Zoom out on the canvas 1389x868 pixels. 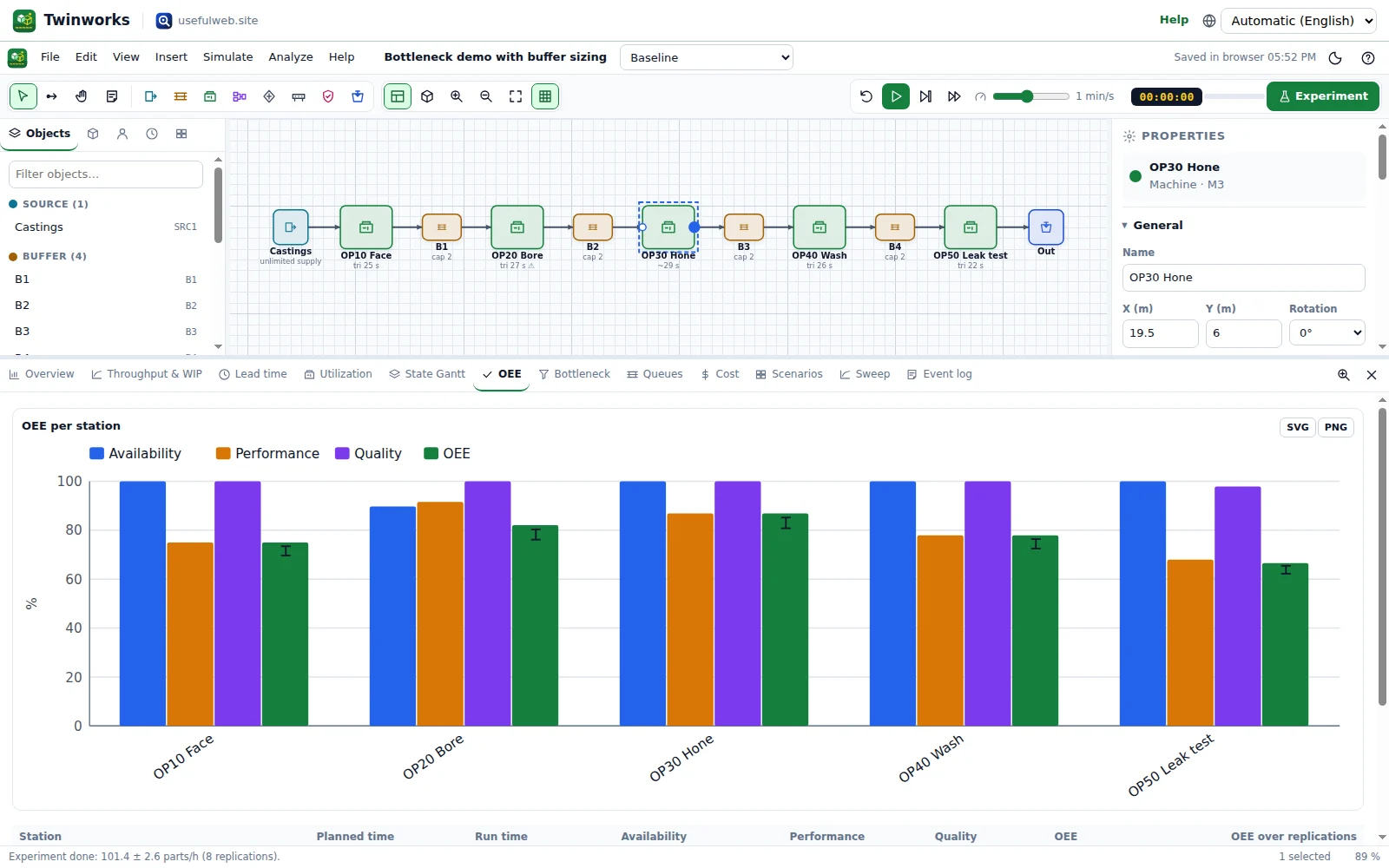pyautogui.click(x=486, y=96)
